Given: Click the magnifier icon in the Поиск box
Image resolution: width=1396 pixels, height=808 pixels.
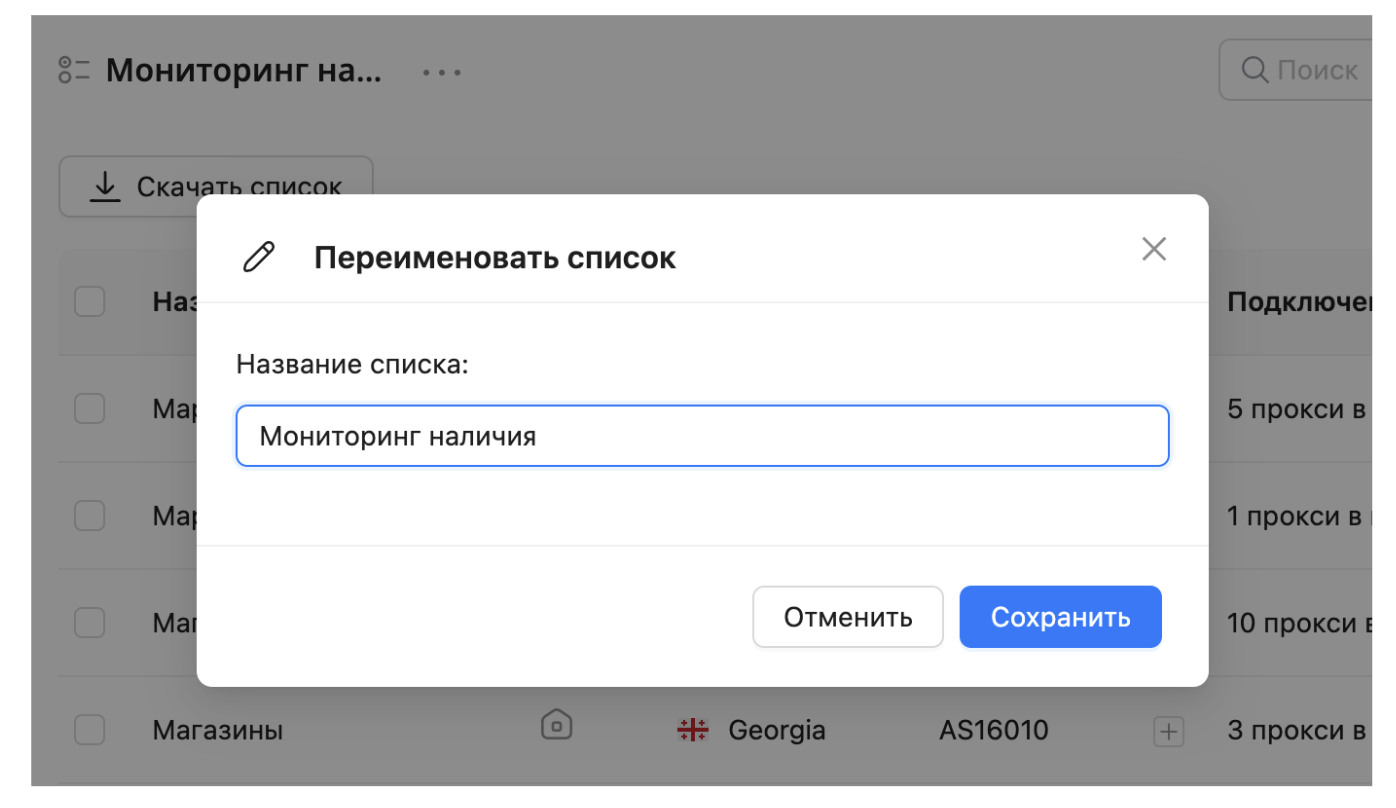Looking at the screenshot, I should (x=1254, y=70).
